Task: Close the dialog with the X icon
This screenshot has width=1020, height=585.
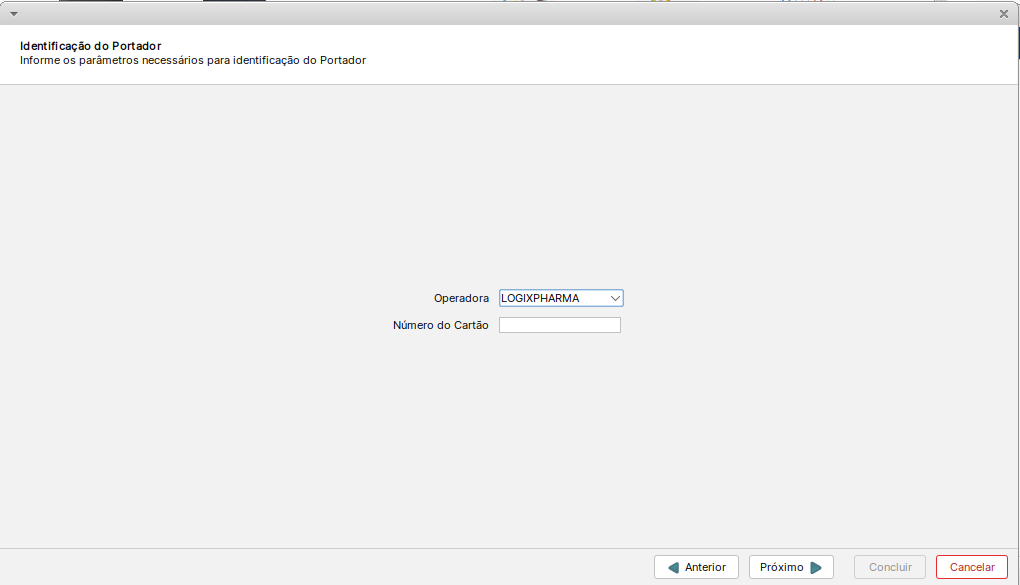Action: tap(1004, 14)
